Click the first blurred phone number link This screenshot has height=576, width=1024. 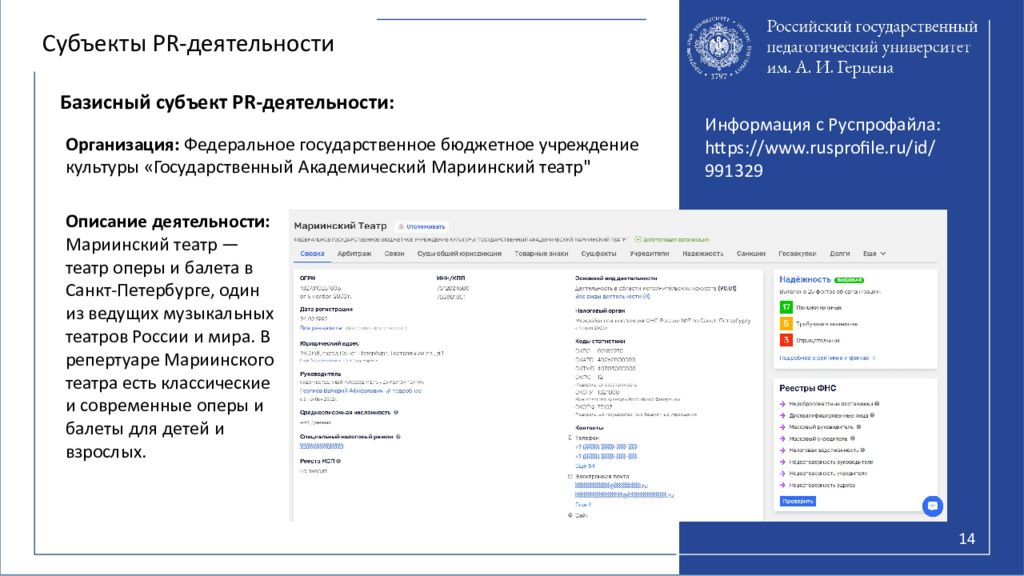coord(606,447)
